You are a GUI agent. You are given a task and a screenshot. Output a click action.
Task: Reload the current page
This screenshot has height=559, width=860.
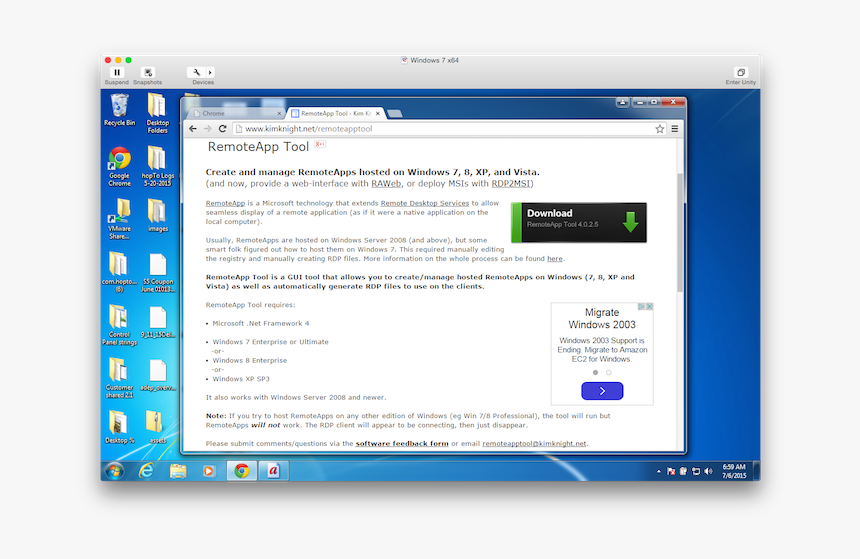[x=223, y=128]
